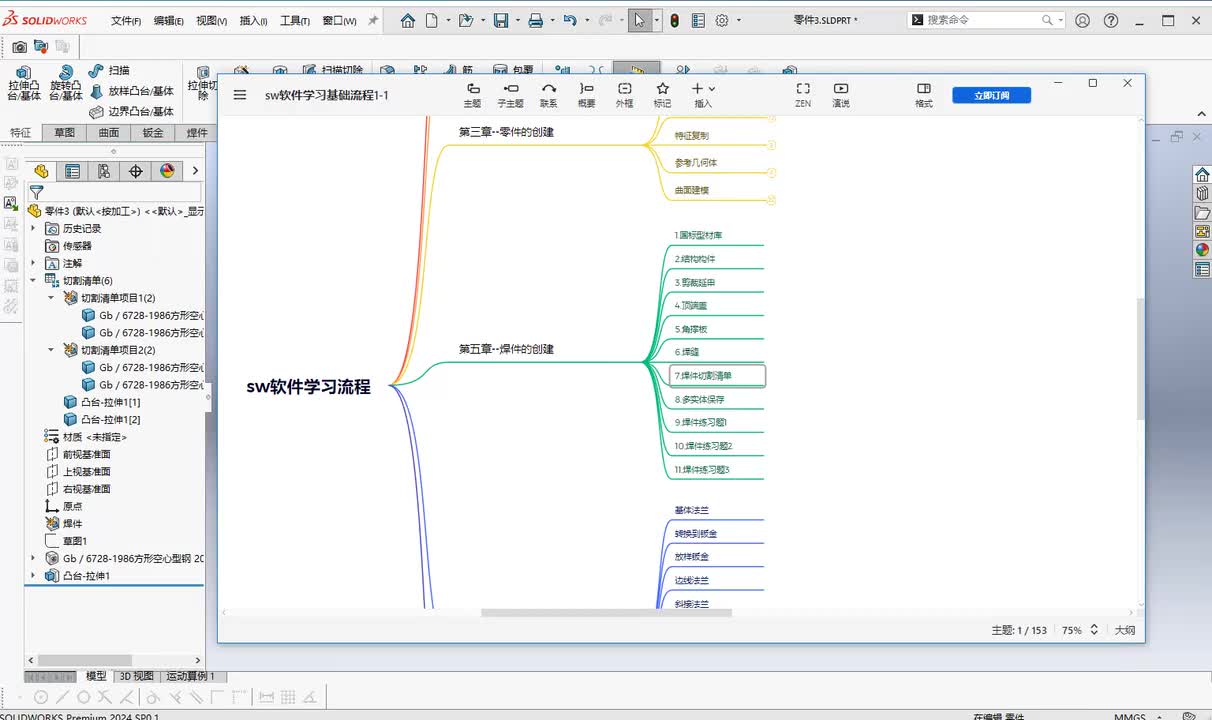
Task: Collapse 切割清单项目2(2) node
Action: [x=51, y=350]
